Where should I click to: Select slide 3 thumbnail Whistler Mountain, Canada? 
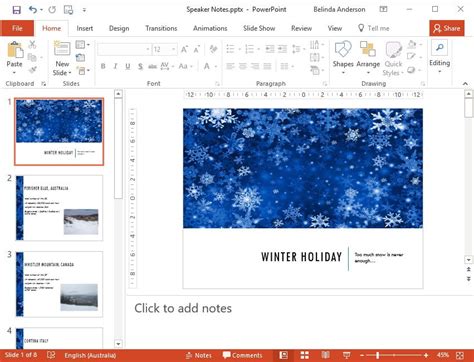pyautogui.click(x=59, y=284)
